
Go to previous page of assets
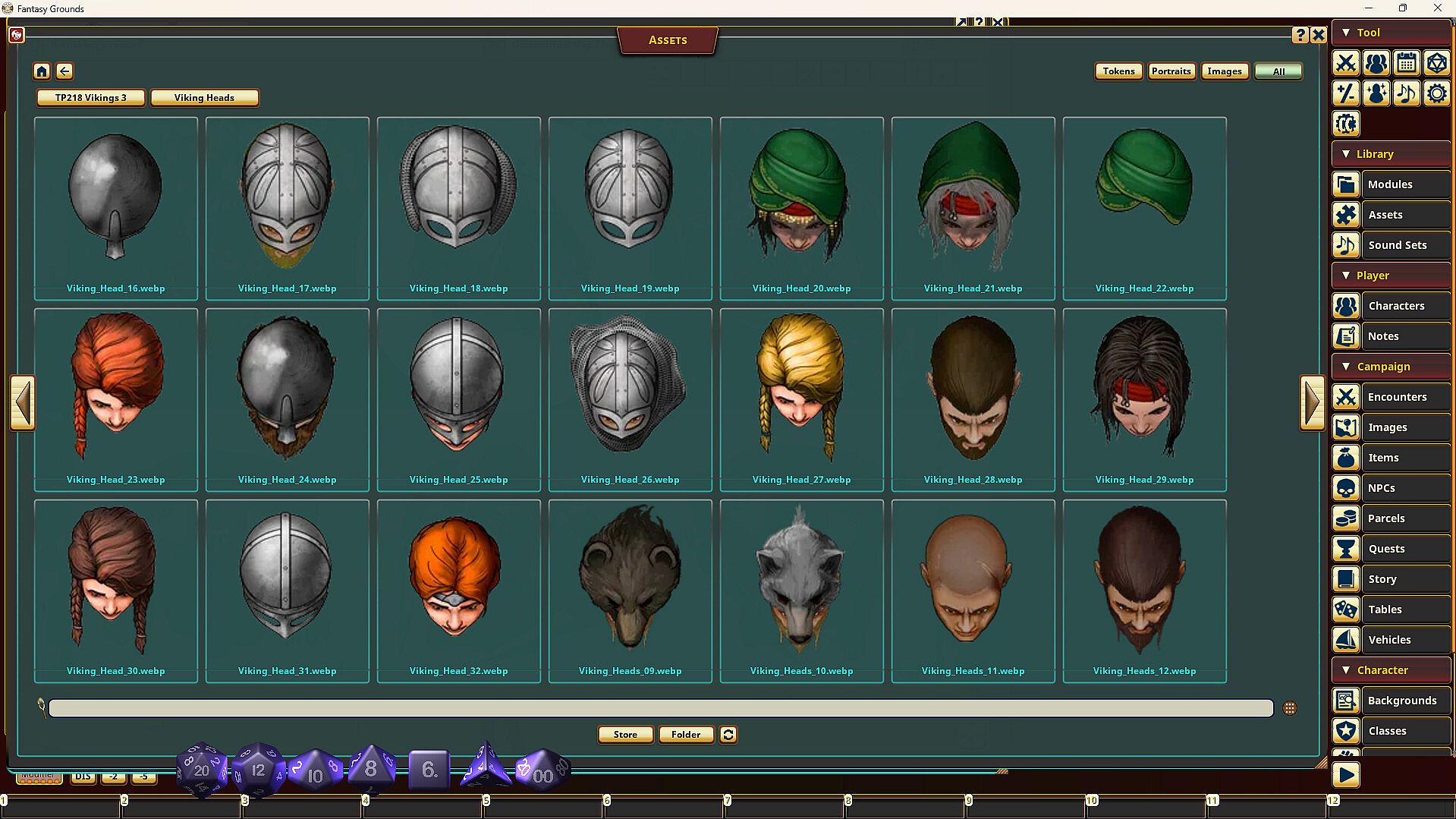tap(23, 403)
